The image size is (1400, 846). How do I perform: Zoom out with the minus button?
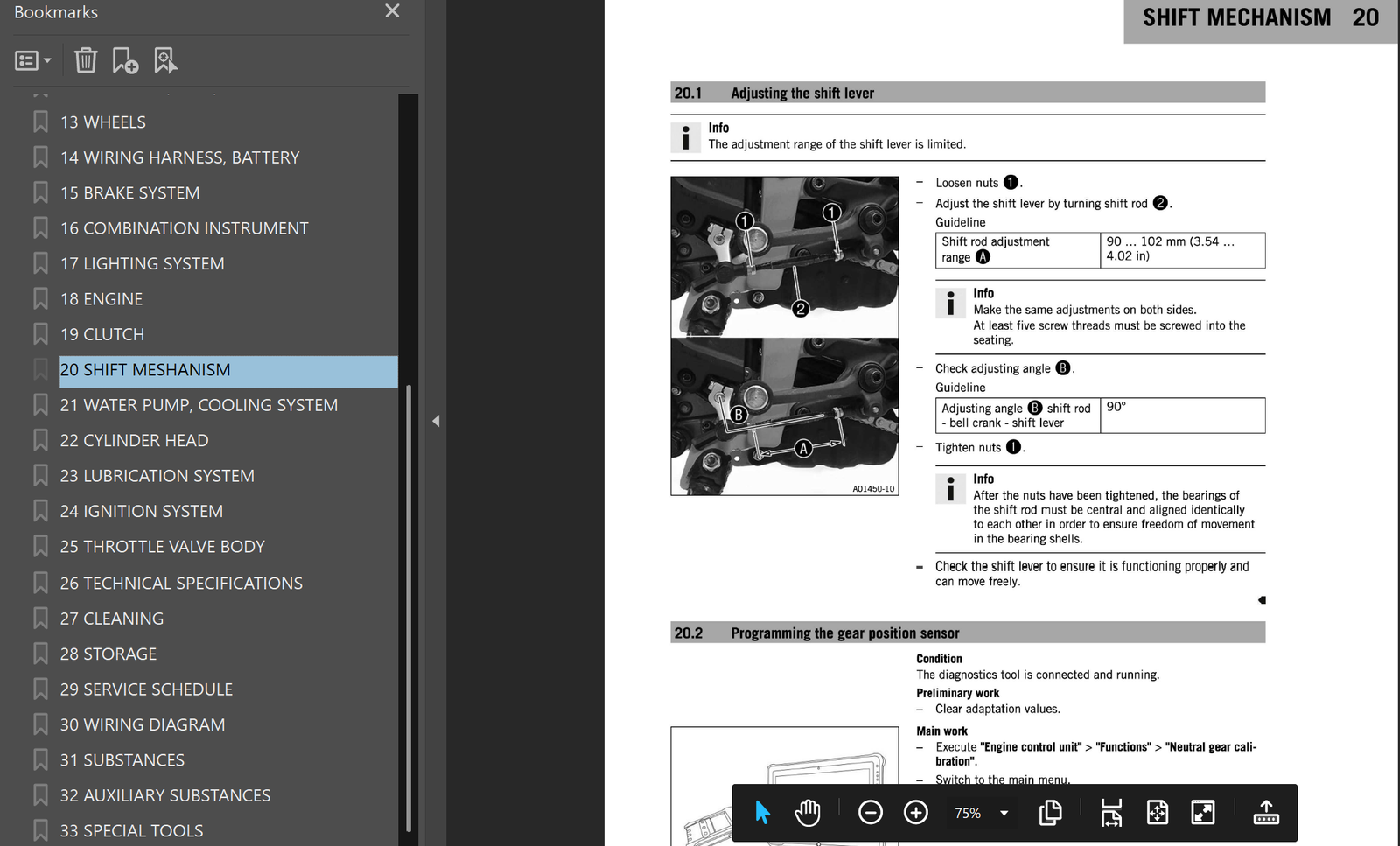(x=870, y=813)
